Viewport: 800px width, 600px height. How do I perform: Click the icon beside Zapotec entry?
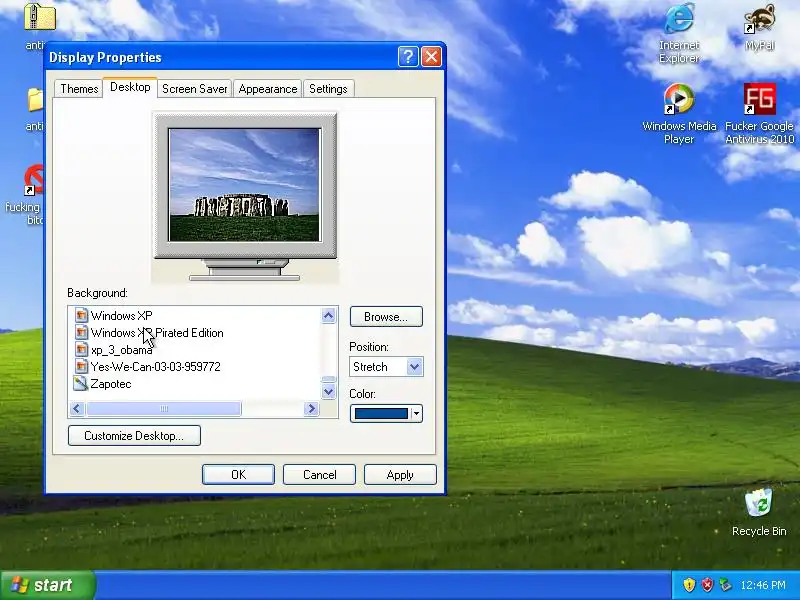pyautogui.click(x=81, y=384)
